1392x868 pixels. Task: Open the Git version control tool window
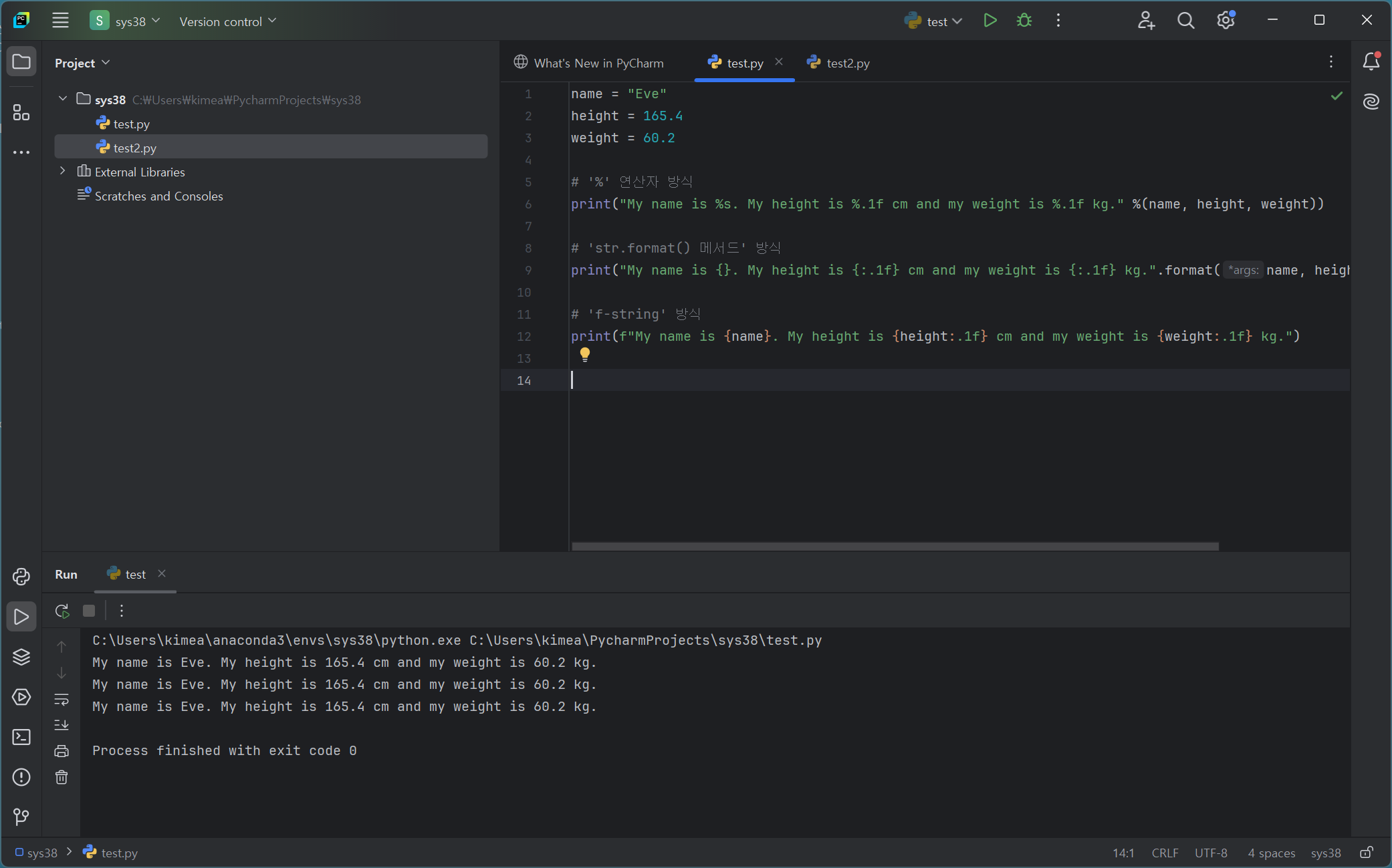(x=21, y=817)
